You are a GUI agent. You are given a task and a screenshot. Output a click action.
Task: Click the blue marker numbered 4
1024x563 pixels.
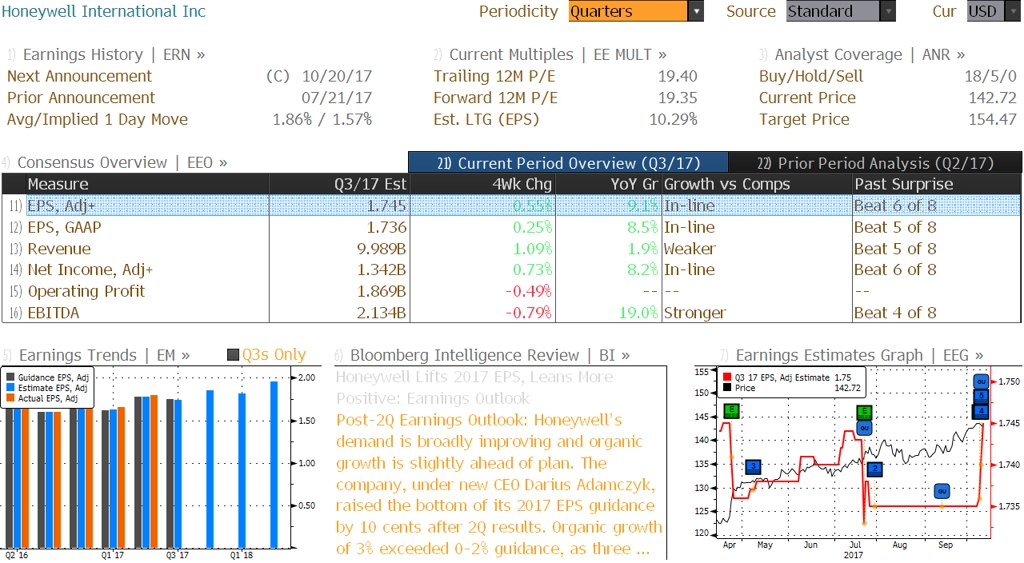point(981,411)
